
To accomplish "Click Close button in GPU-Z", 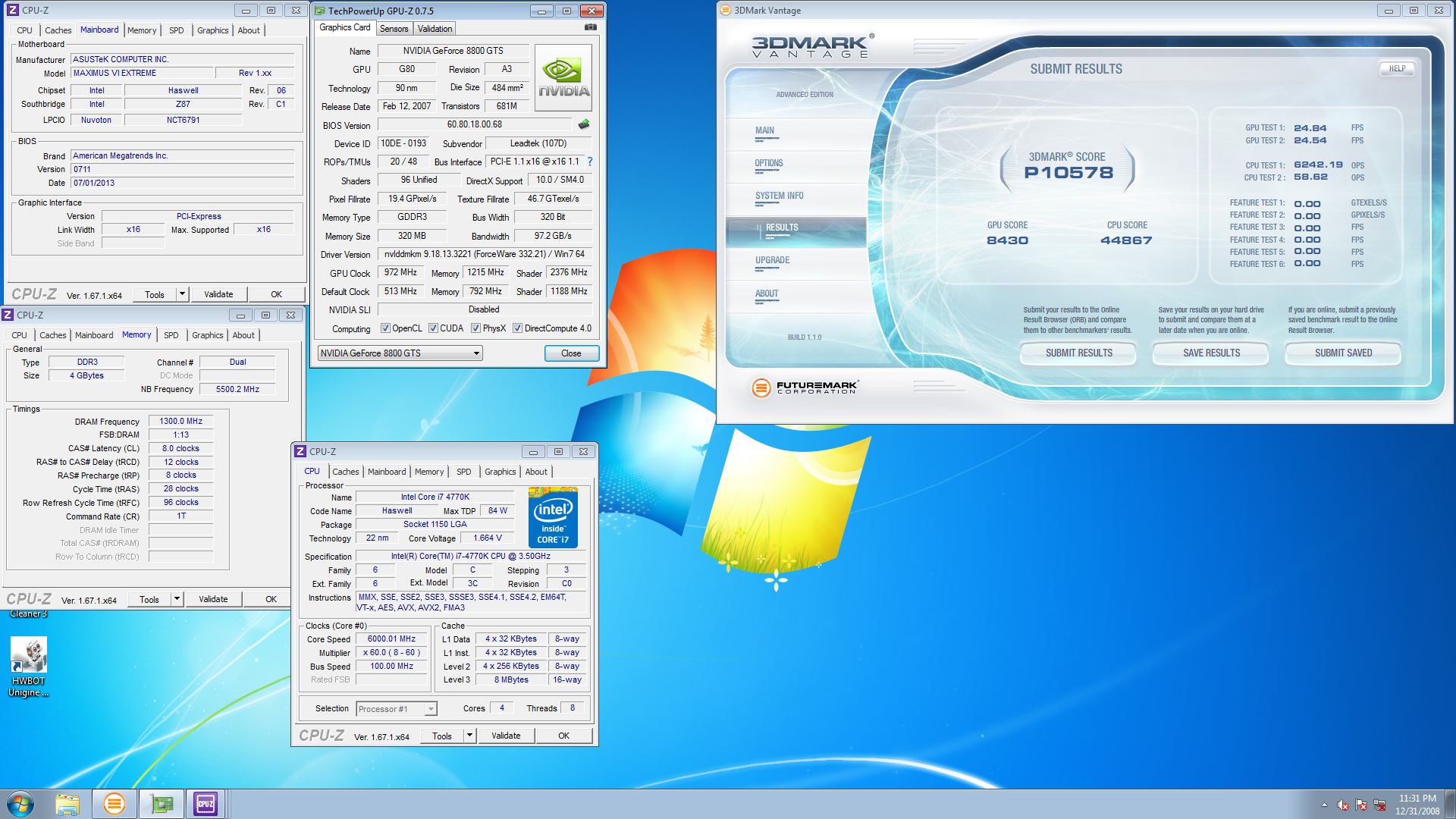I will (571, 353).
